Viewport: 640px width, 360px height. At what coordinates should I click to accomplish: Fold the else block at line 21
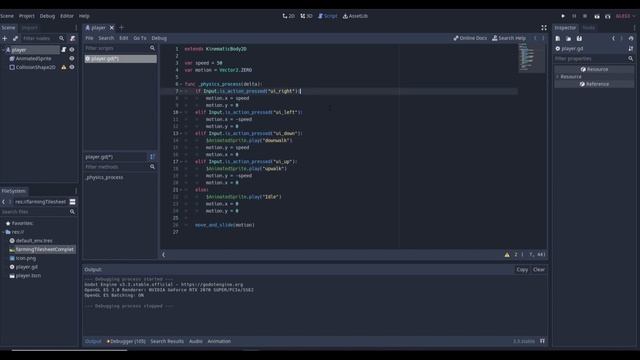(x=182, y=190)
